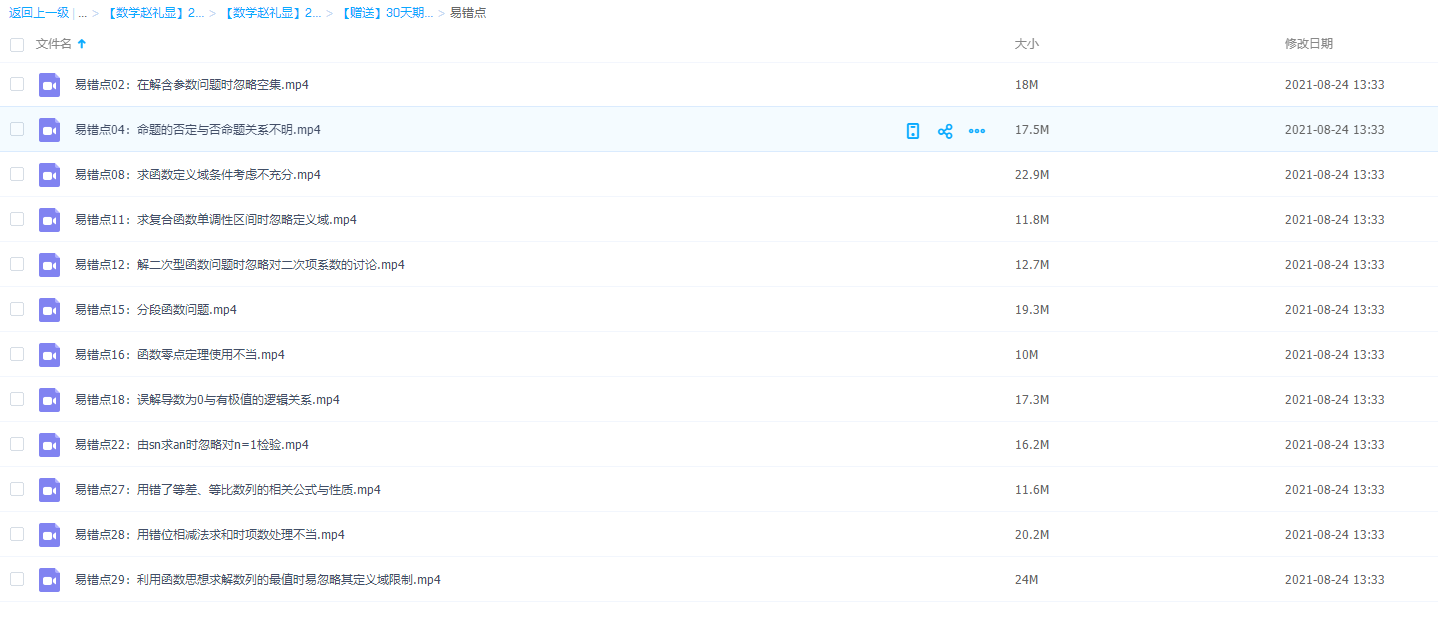This screenshot has height=621, width=1438.
Task: Click 返回上一级 to go up
Action: pos(39,13)
